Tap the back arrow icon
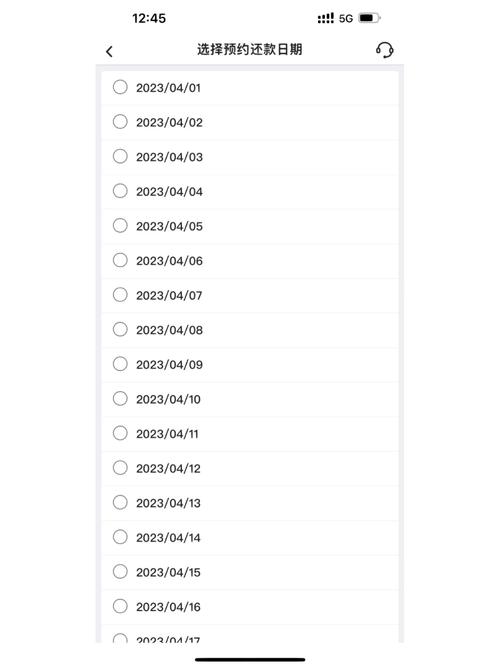500x667 pixels. [109, 51]
